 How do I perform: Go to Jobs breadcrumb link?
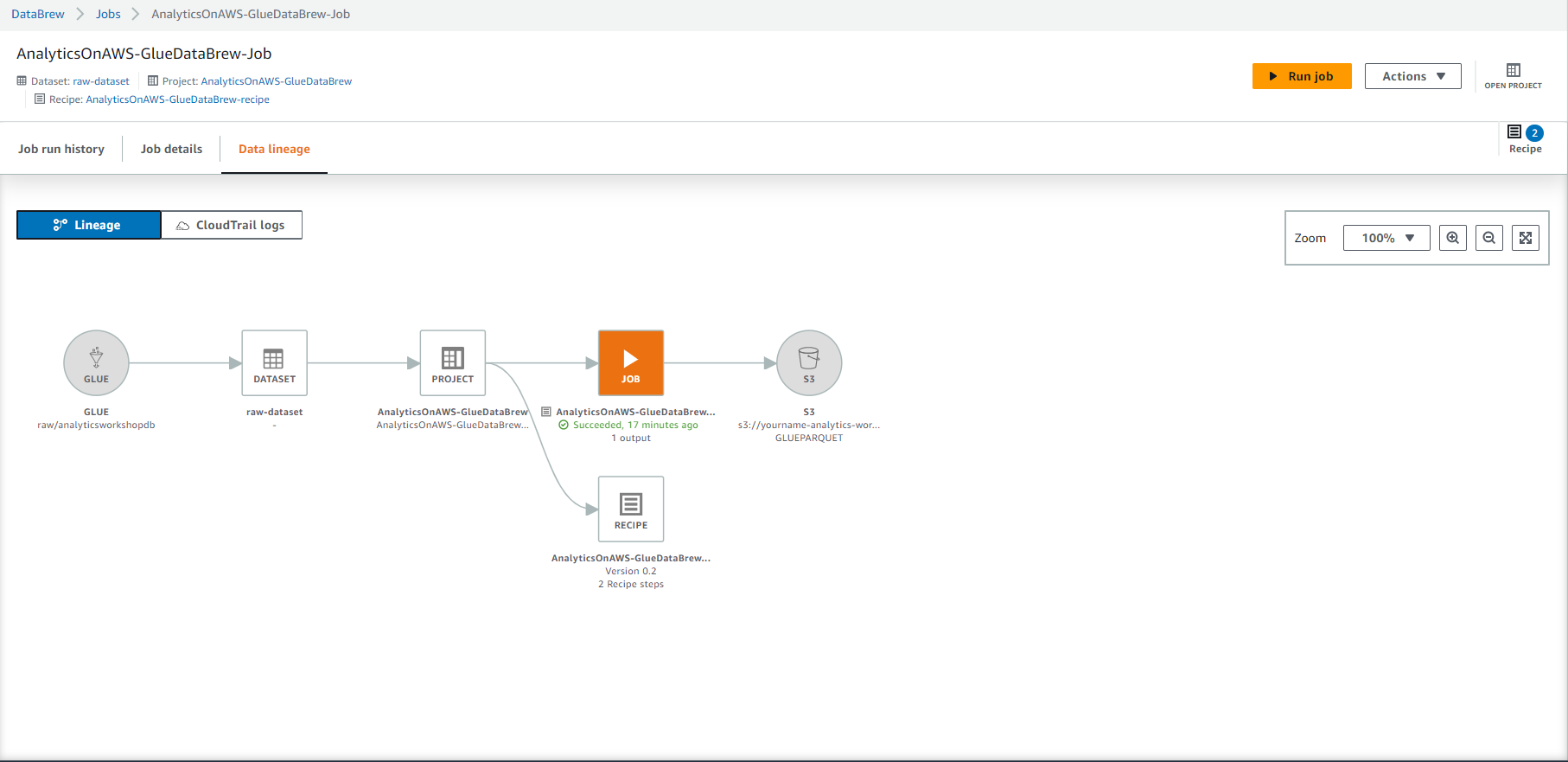coord(108,14)
